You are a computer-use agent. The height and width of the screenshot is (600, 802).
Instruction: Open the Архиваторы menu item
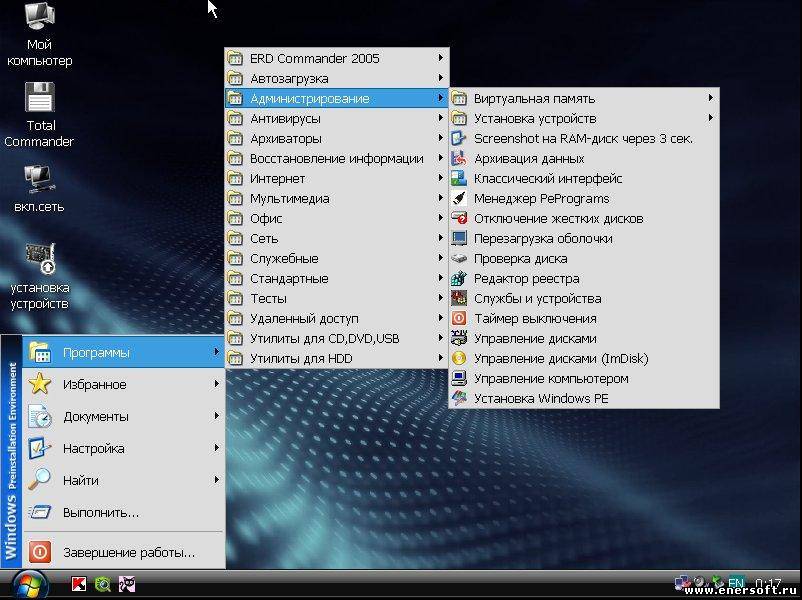(x=337, y=139)
